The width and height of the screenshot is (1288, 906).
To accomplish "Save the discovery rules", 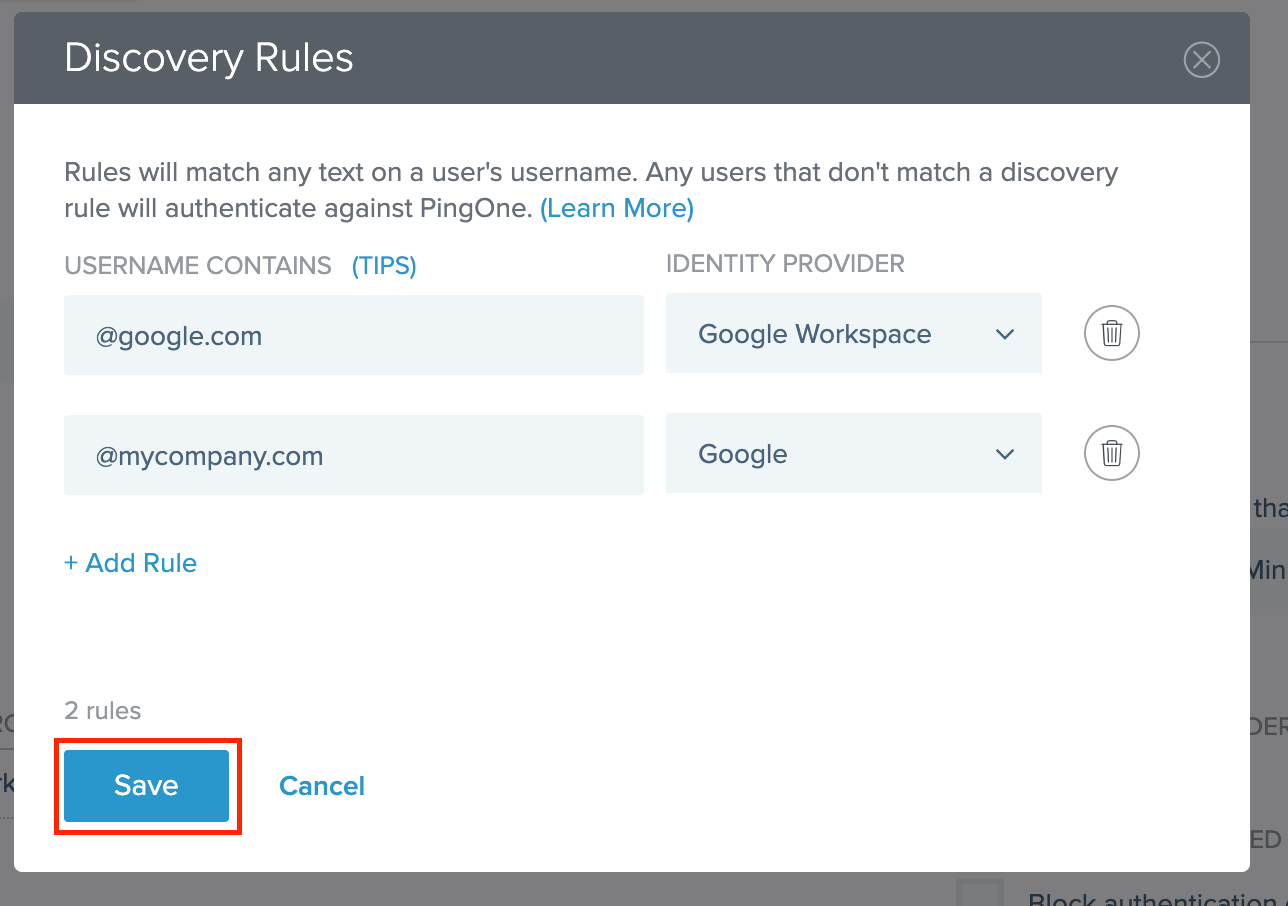I will click(x=147, y=786).
